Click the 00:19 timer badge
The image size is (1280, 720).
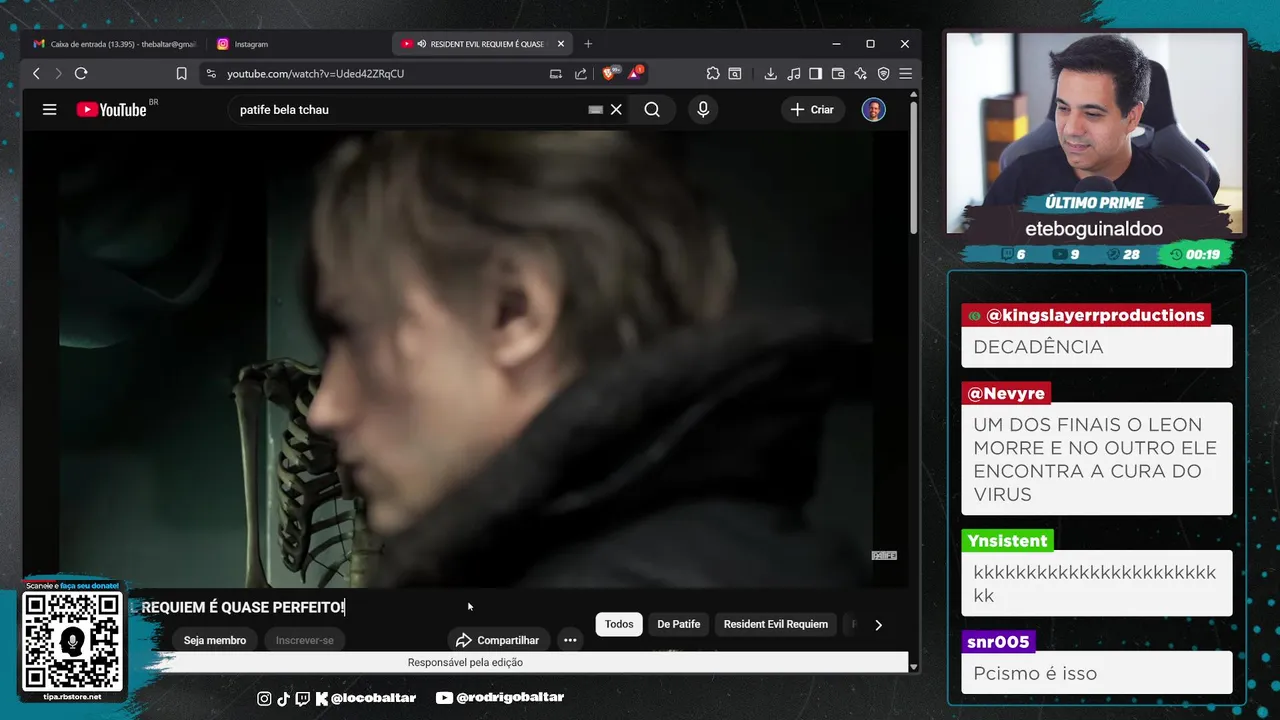point(1194,254)
